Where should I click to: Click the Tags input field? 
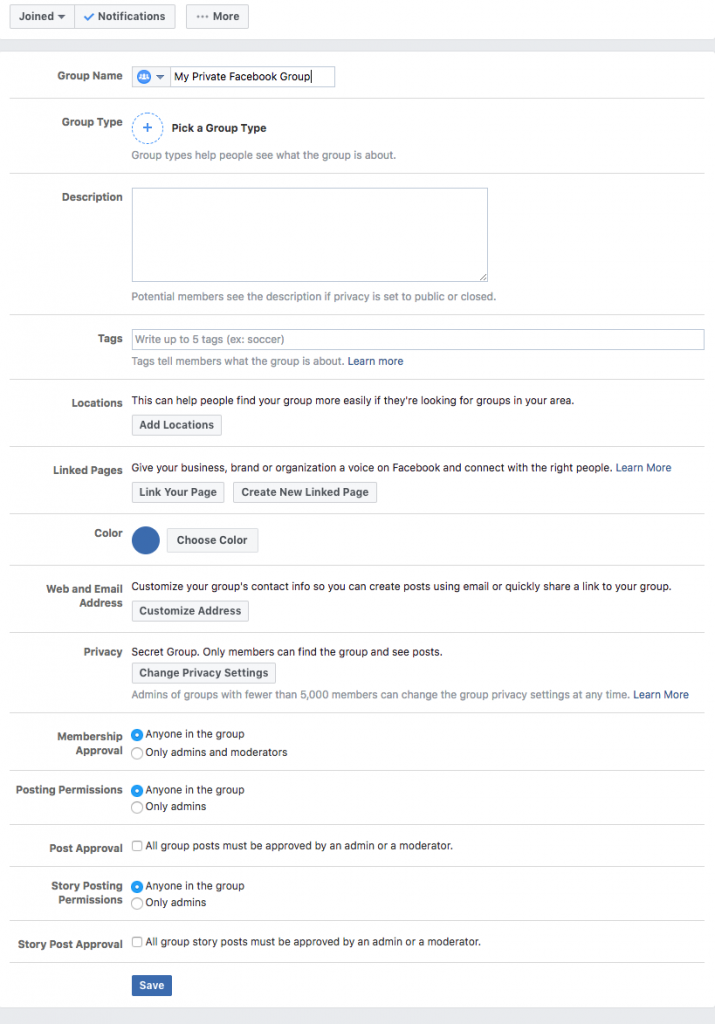[400, 339]
